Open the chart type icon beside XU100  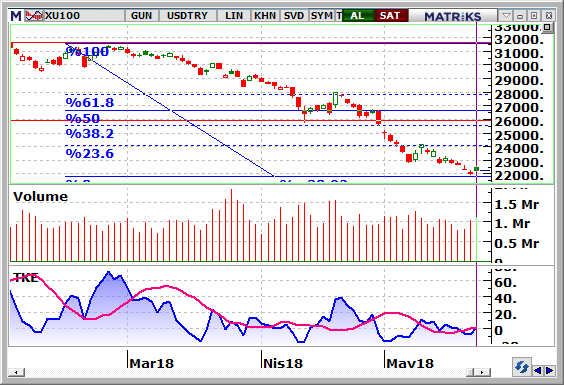[34, 16]
